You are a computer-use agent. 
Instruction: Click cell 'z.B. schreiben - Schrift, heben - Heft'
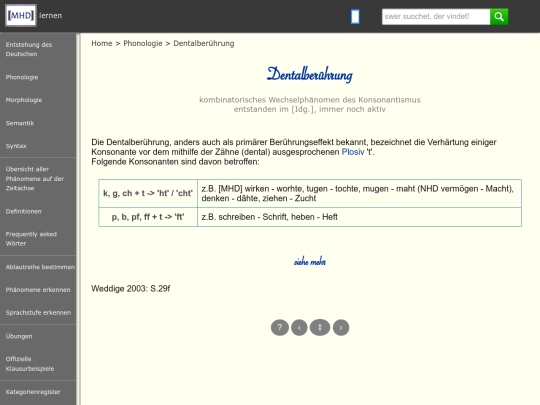360,217
